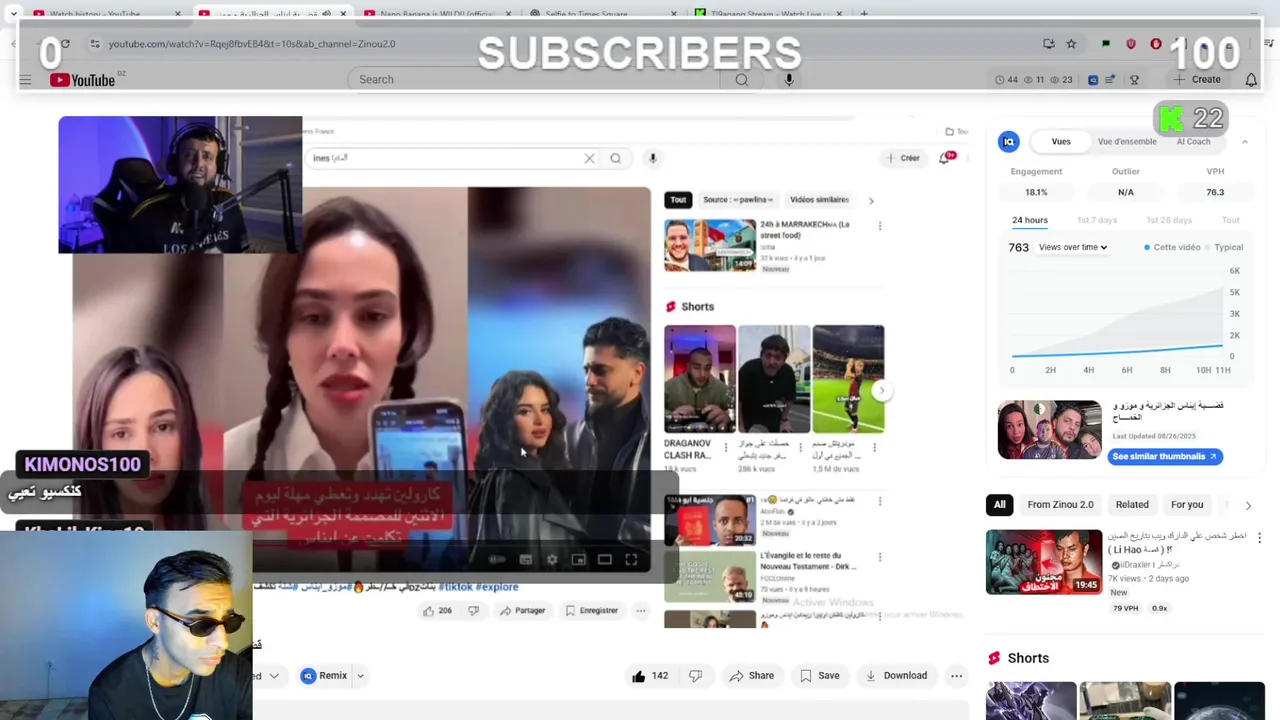
Task: Reload the page with browser refresh icon
Action: (65, 44)
